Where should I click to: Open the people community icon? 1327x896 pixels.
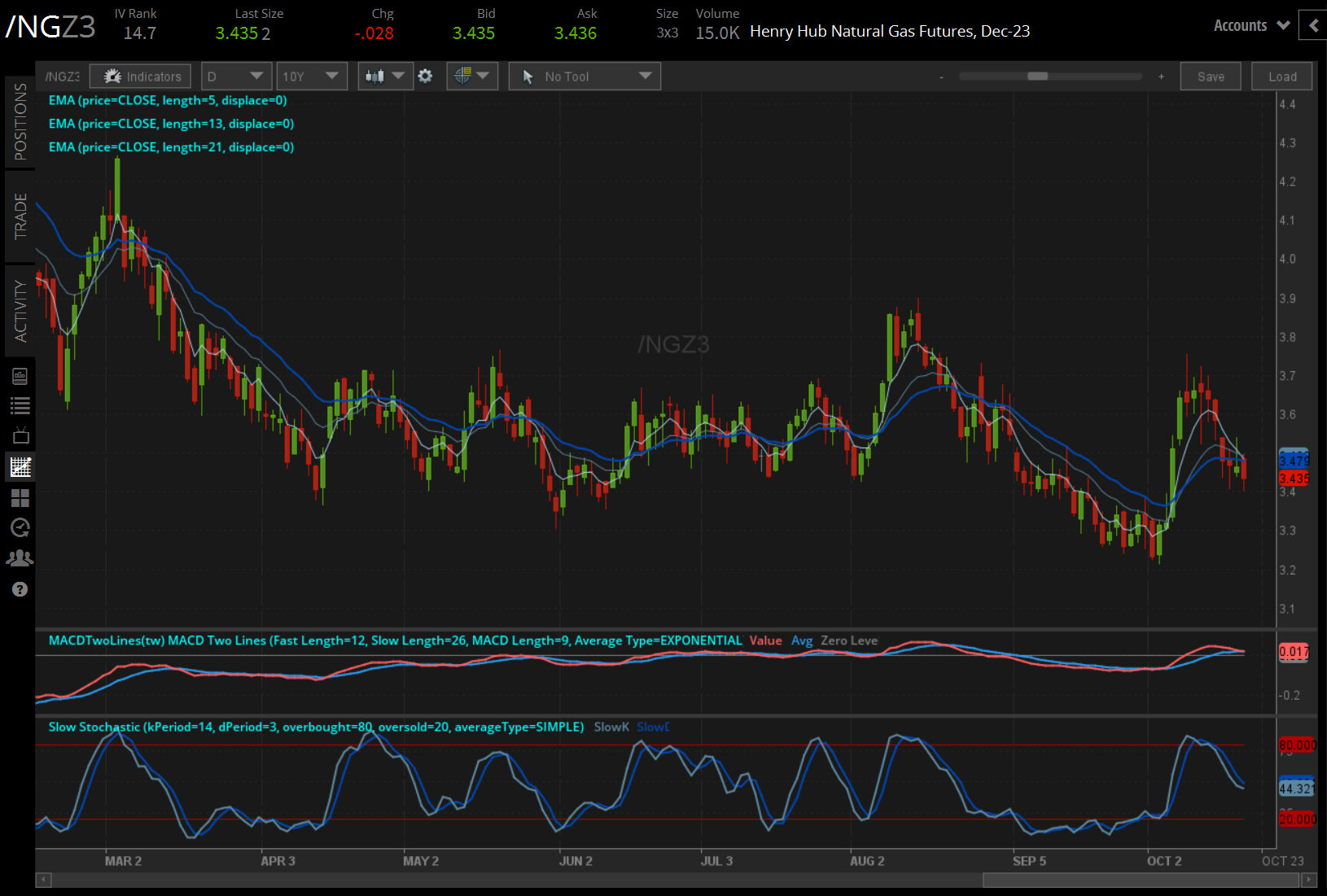click(x=20, y=558)
